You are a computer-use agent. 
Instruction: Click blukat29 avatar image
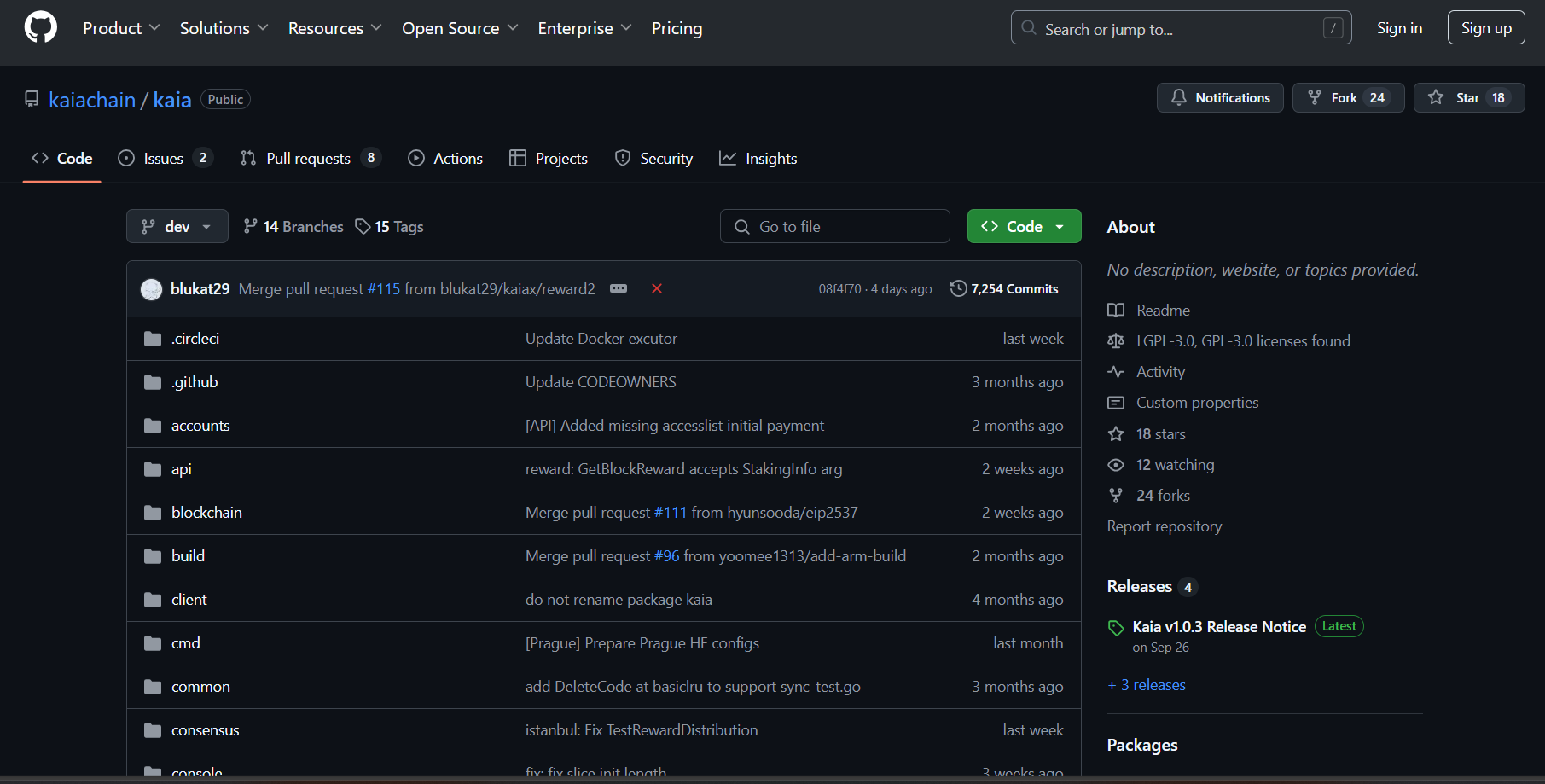tap(151, 289)
